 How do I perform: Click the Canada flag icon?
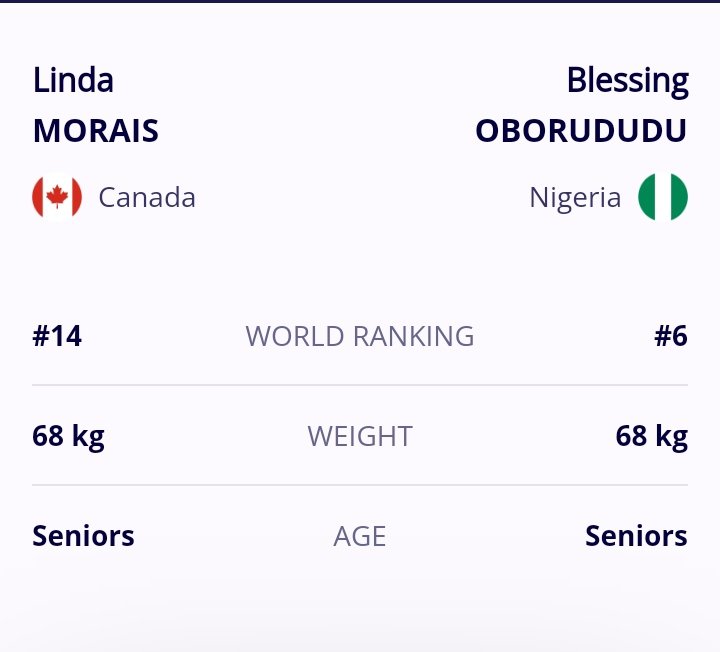[x=57, y=197]
